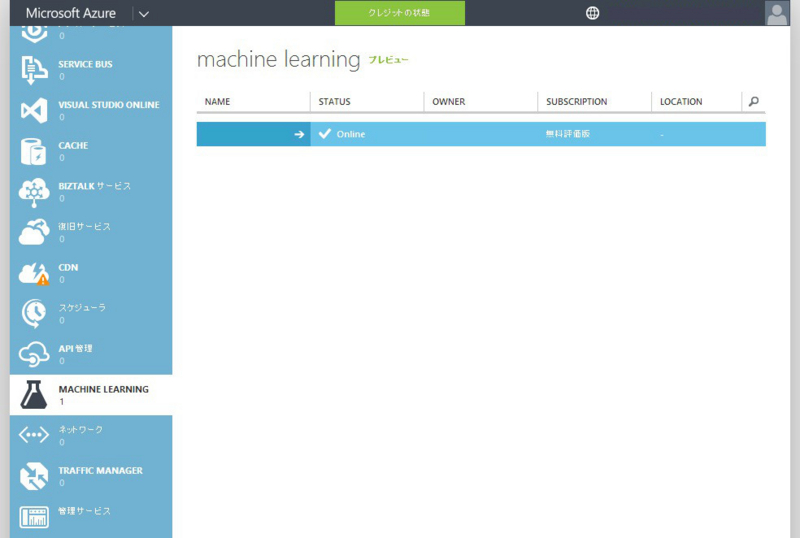
Task: Click the Microsoft Azure logo text
Action: tap(71, 13)
